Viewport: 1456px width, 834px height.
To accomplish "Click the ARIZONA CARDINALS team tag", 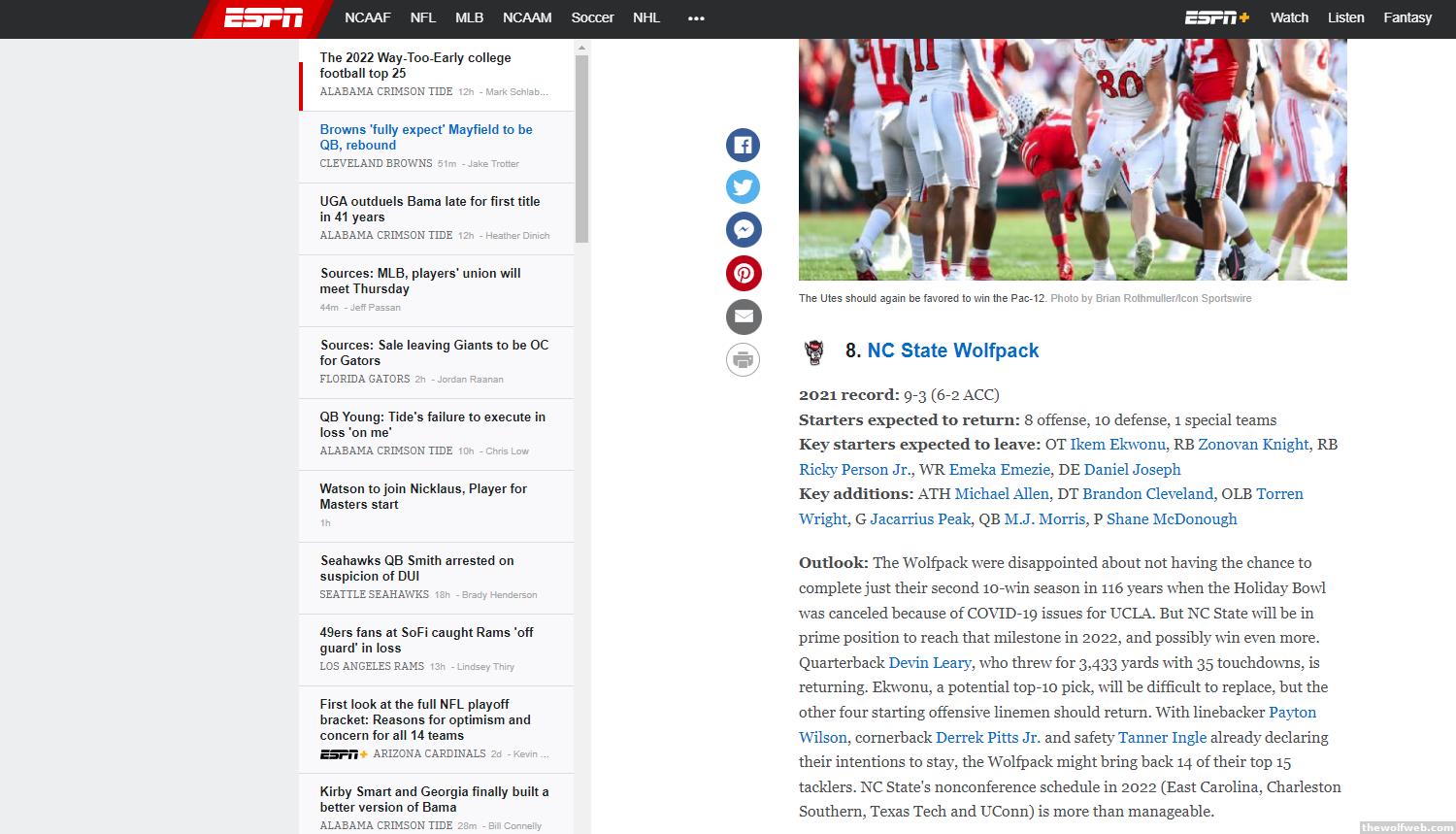I will [x=430, y=753].
